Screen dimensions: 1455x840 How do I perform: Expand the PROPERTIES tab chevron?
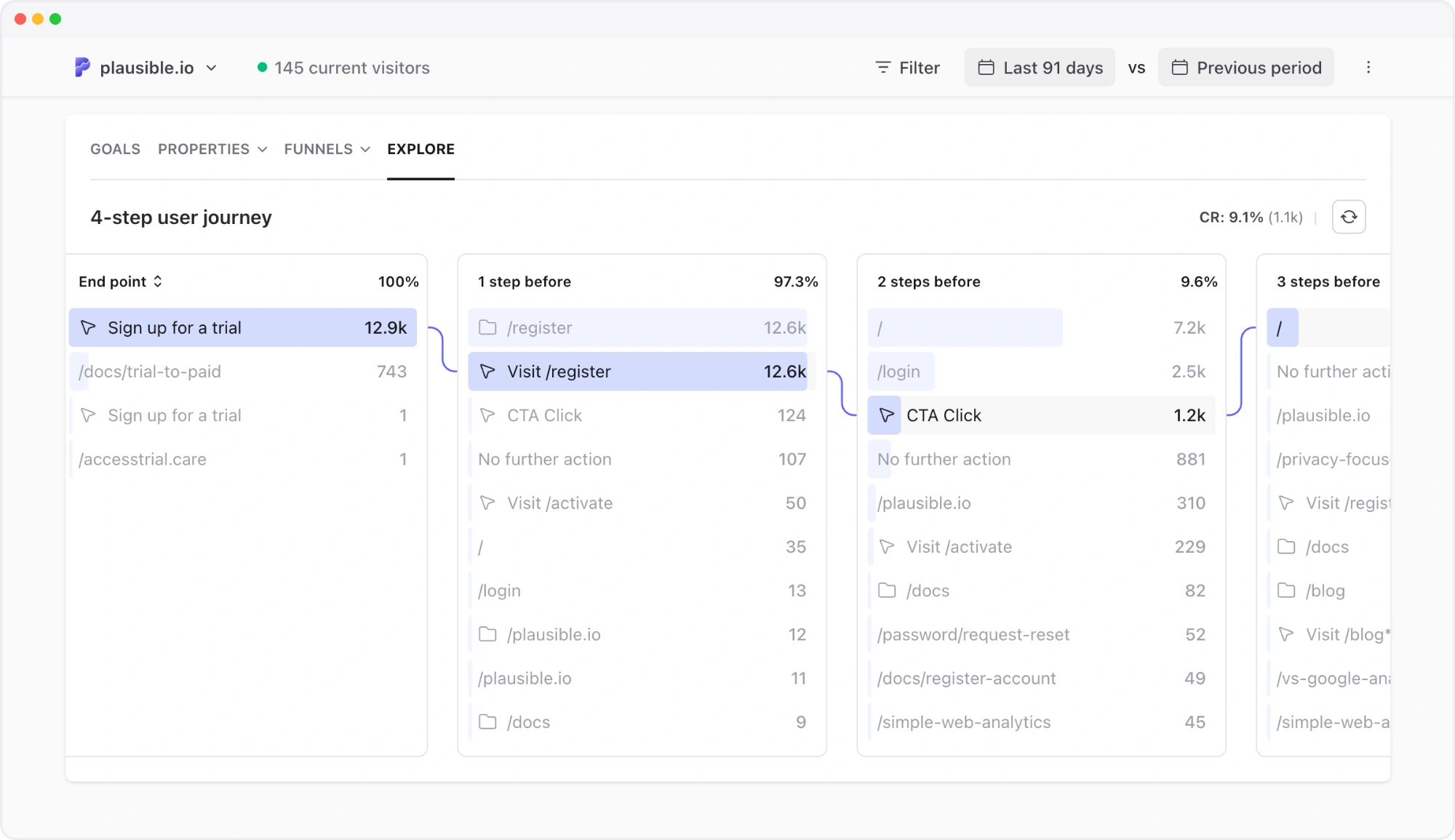[262, 149]
